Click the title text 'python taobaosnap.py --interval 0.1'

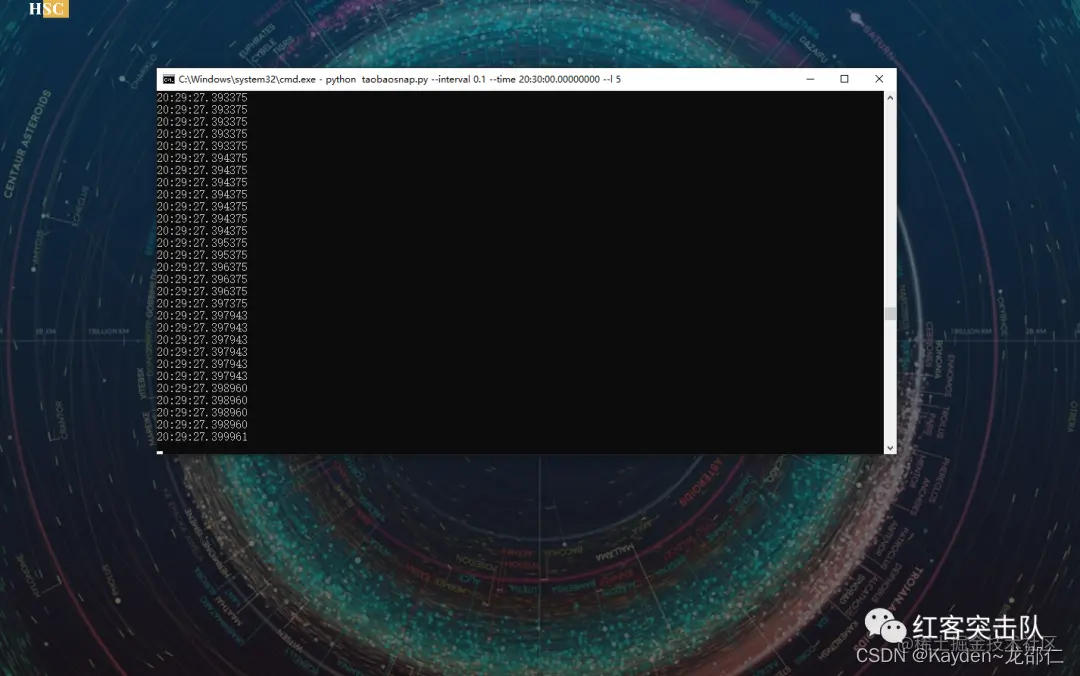pos(406,79)
